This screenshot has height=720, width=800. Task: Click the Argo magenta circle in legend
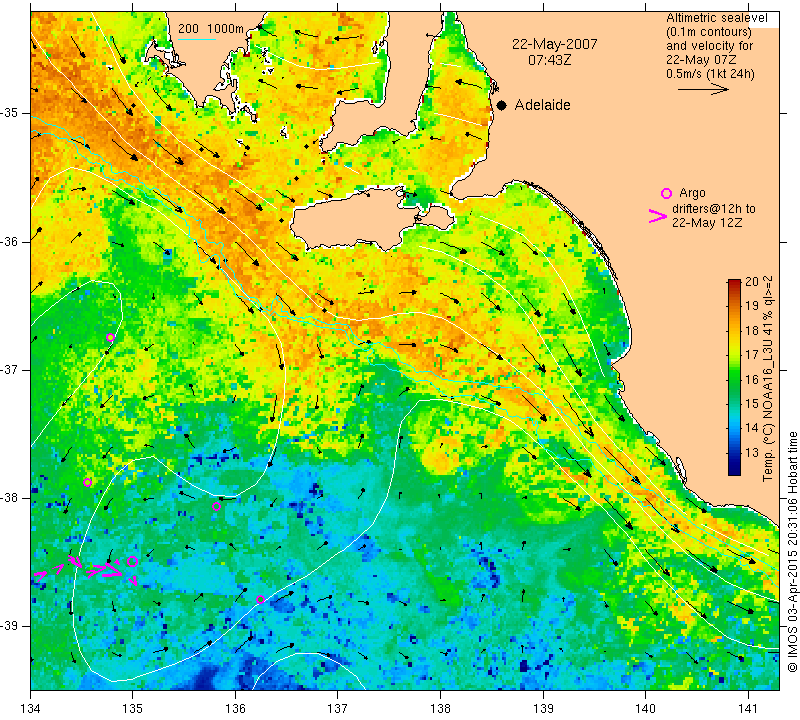coord(666,193)
